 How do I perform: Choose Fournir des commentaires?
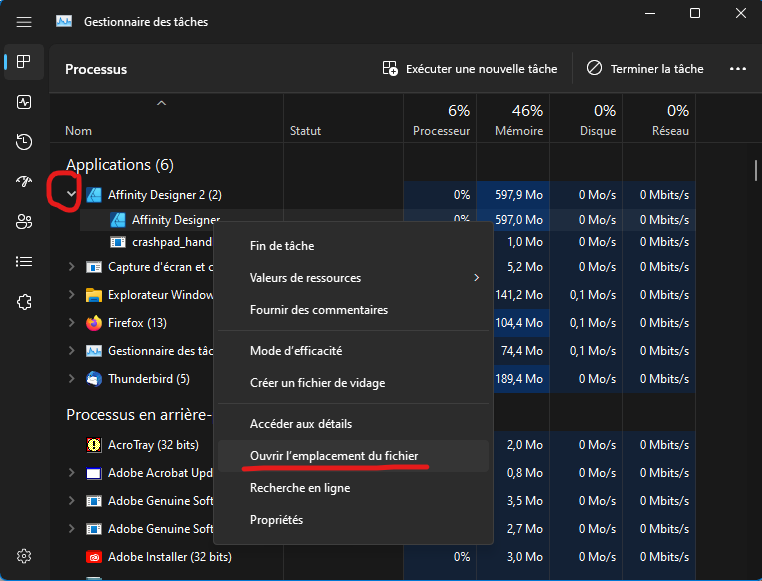(x=353, y=310)
